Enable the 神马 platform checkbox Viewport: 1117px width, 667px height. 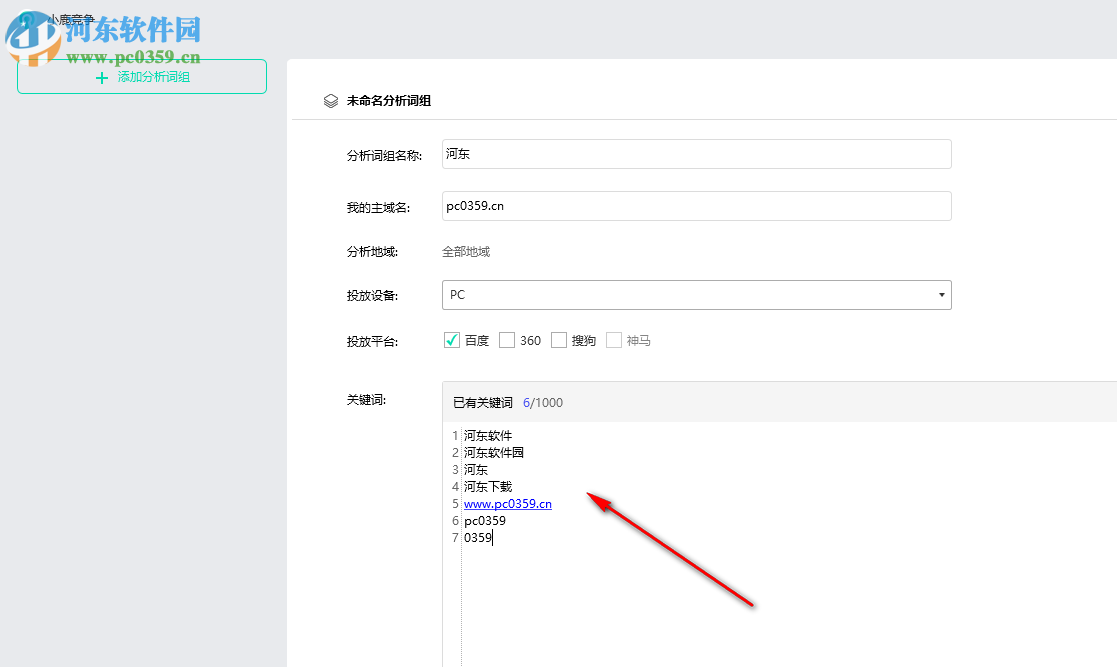tap(613, 340)
